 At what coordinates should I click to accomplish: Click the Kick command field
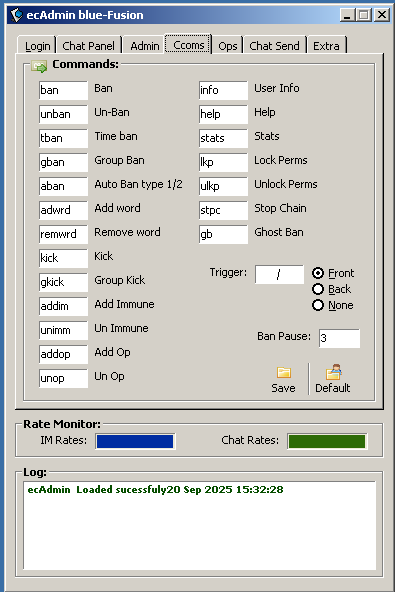(x=63, y=258)
